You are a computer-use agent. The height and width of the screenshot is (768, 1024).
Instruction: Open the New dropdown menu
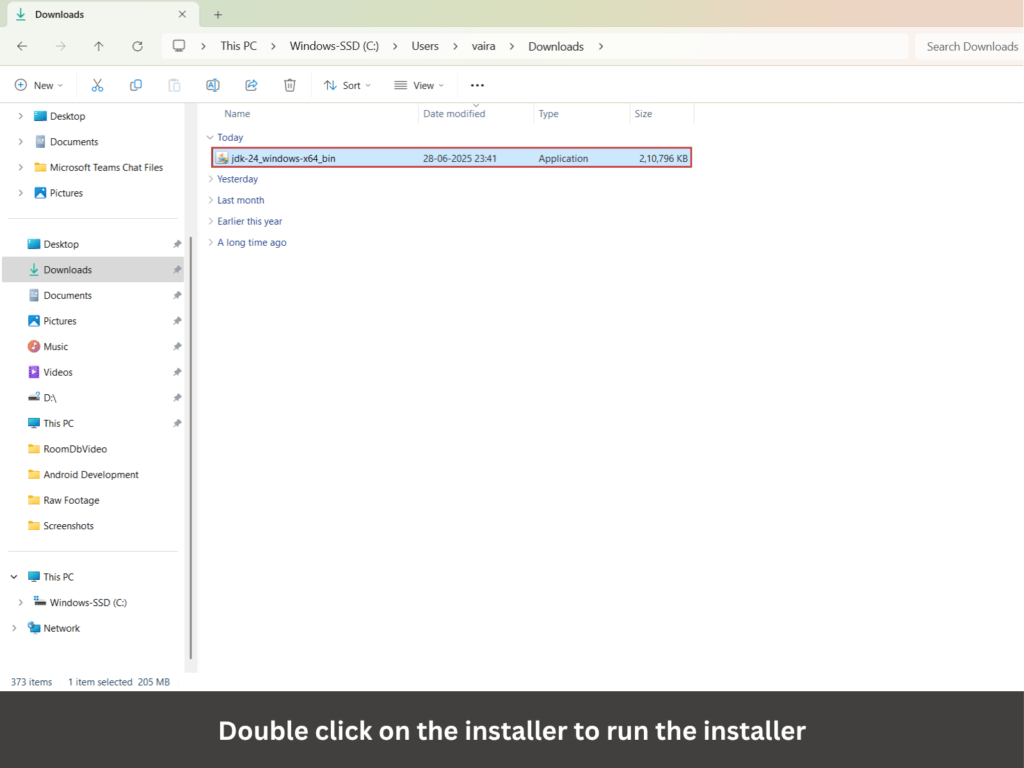39,85
